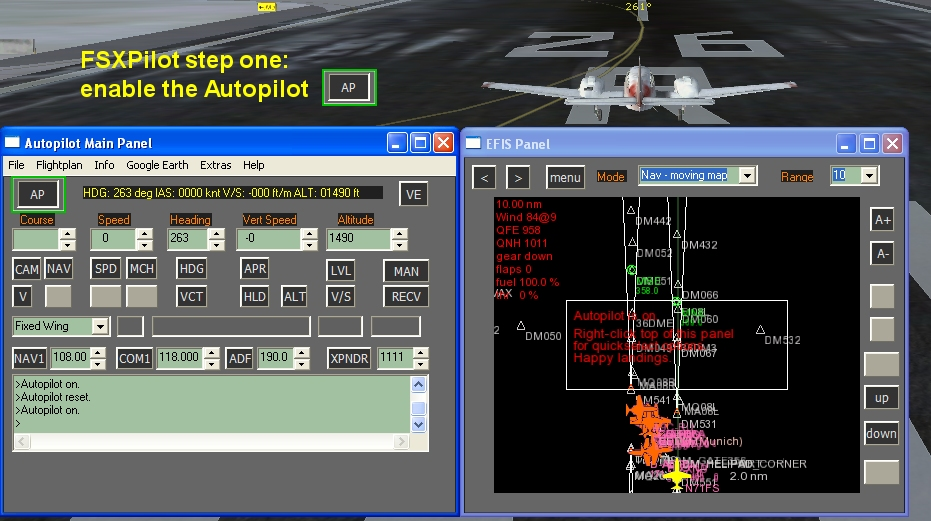Click the transponder code field 1111

tap(395, 358)
